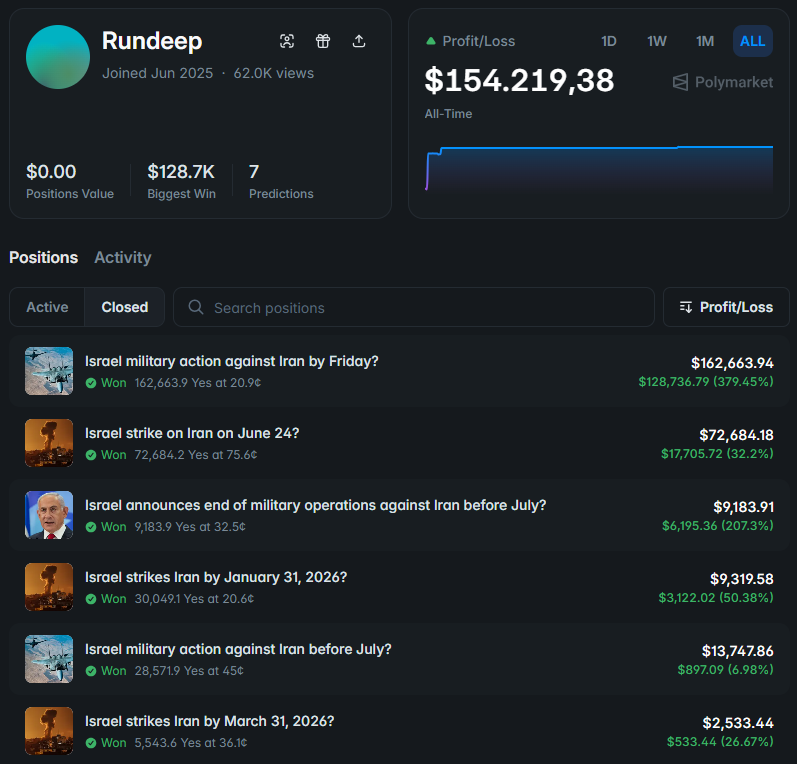797x764 pixels.
Task: Switch to the Positions tab
Action: coord(44,257)
